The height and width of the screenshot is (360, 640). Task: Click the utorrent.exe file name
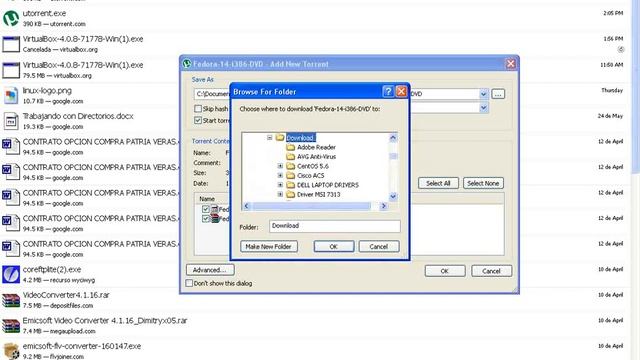44,13
